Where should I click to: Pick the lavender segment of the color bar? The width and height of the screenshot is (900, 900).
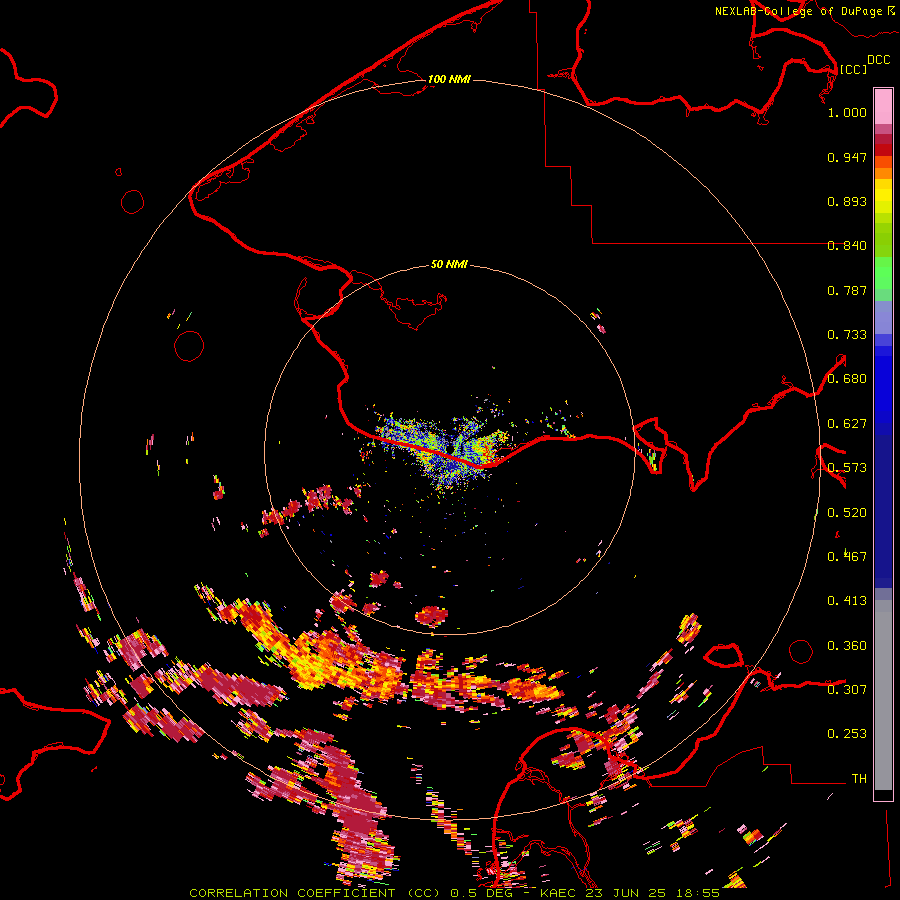click(883, 317)
